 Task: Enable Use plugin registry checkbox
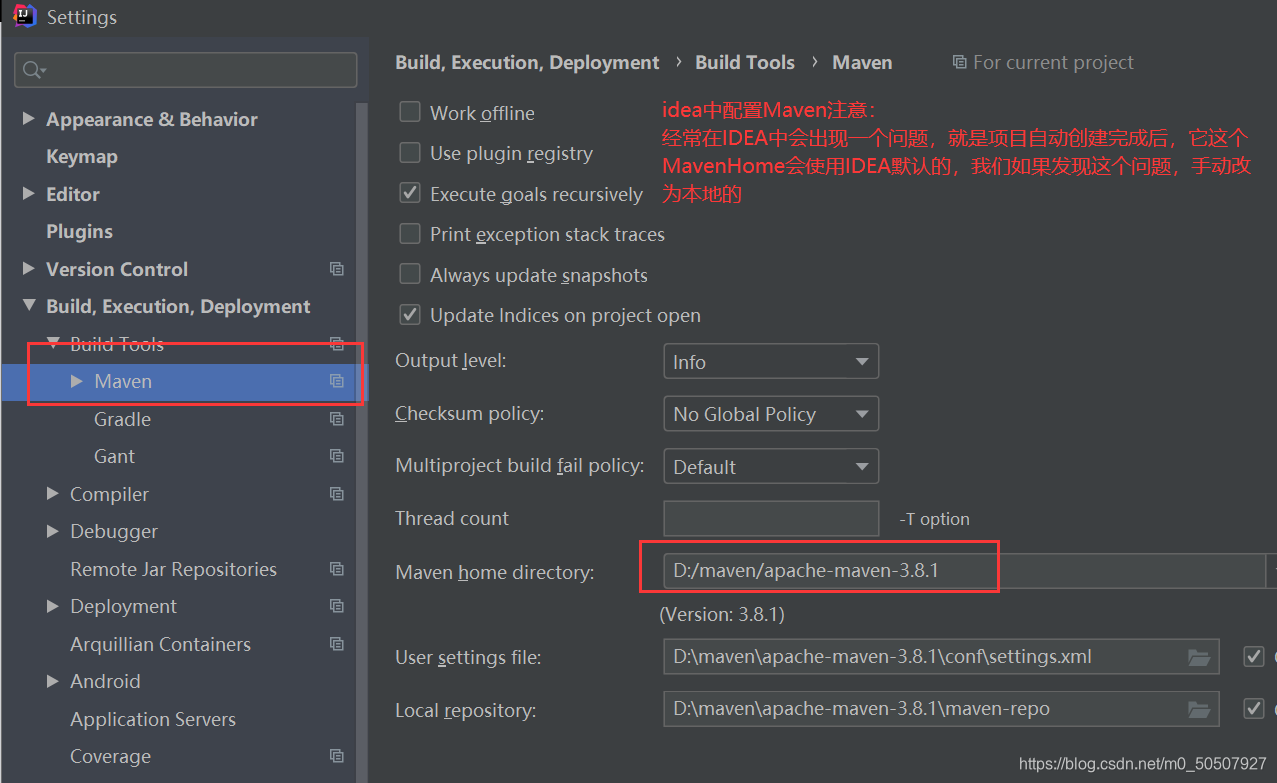[x=410, y=153]
